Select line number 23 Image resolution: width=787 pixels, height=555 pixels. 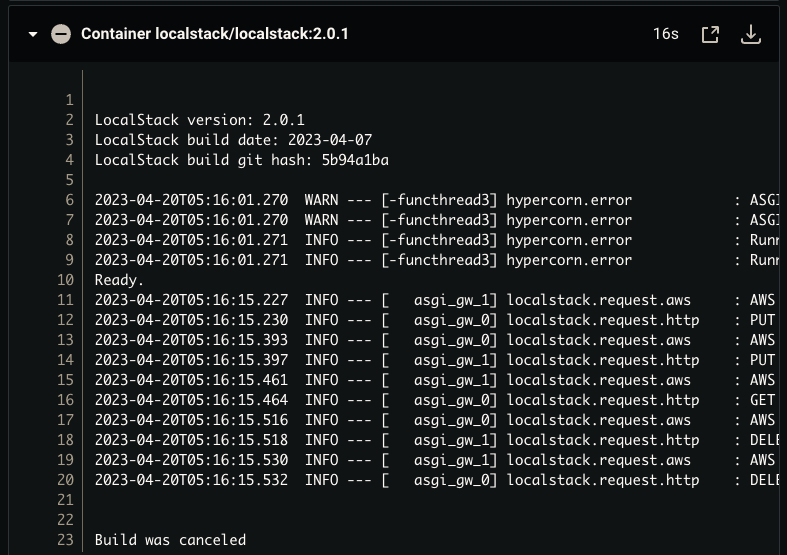(65, 540)
